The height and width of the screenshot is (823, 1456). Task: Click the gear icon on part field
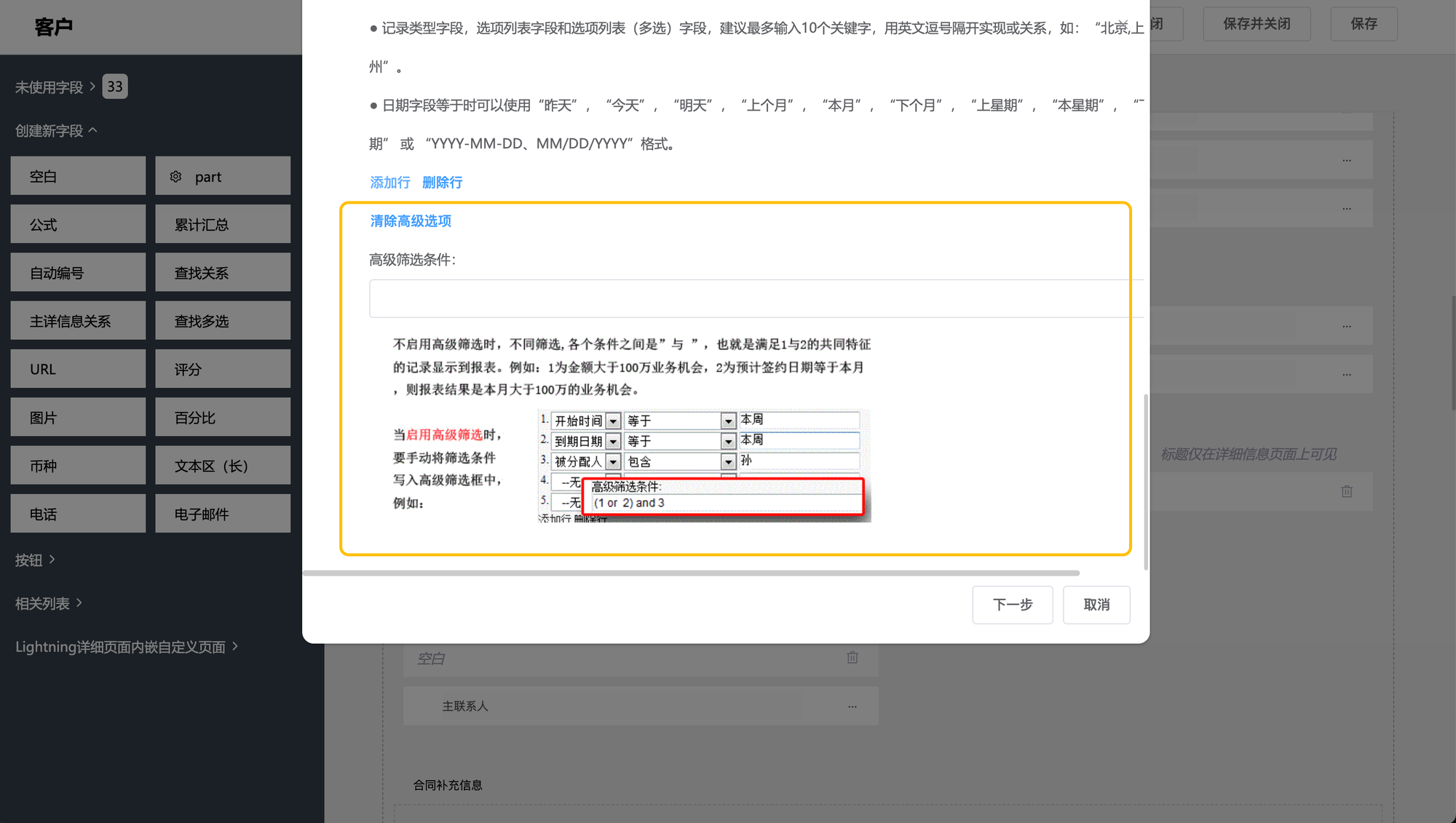(x=175, y=177)
